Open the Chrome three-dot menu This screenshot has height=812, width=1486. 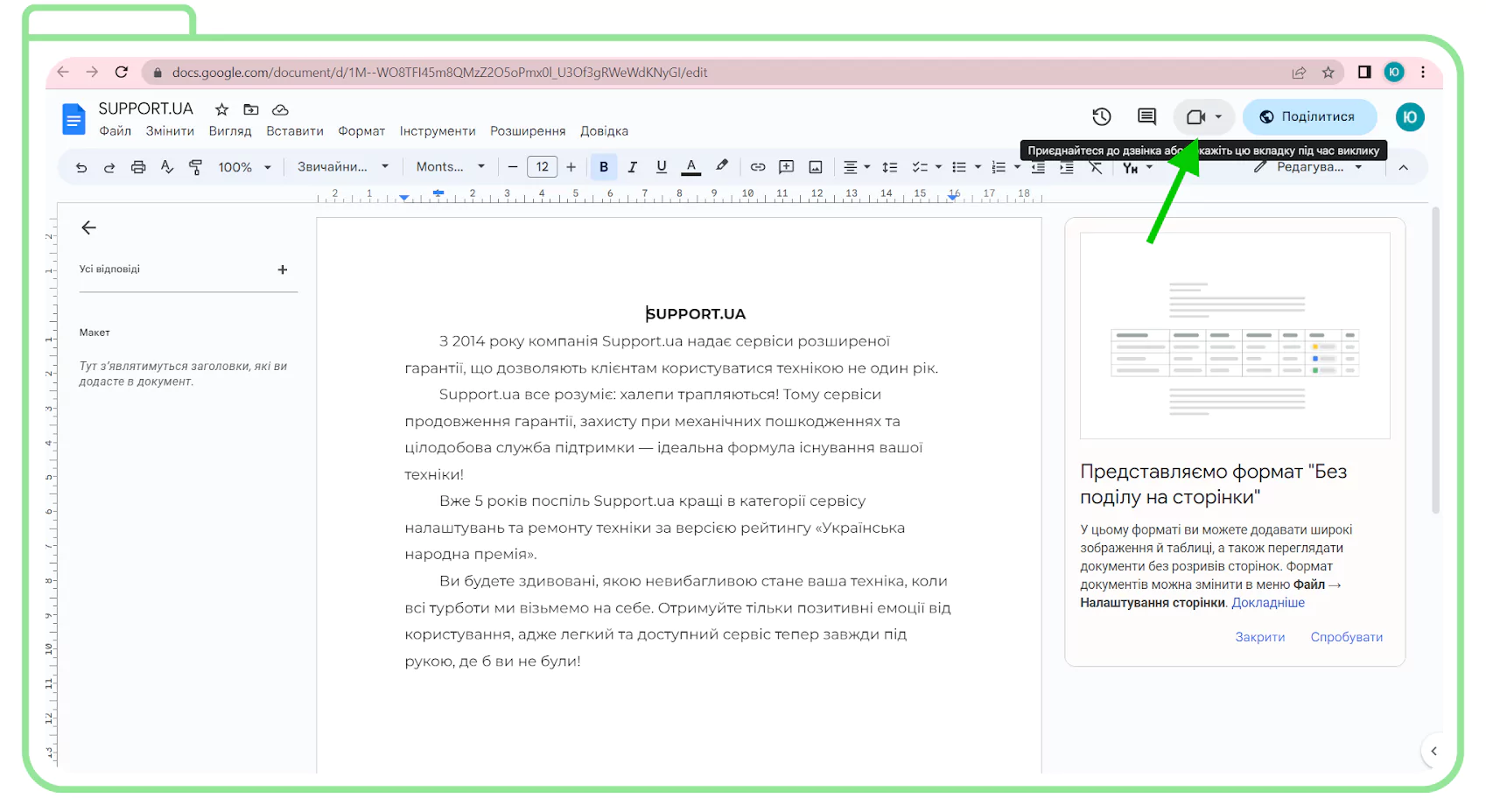1423,72
